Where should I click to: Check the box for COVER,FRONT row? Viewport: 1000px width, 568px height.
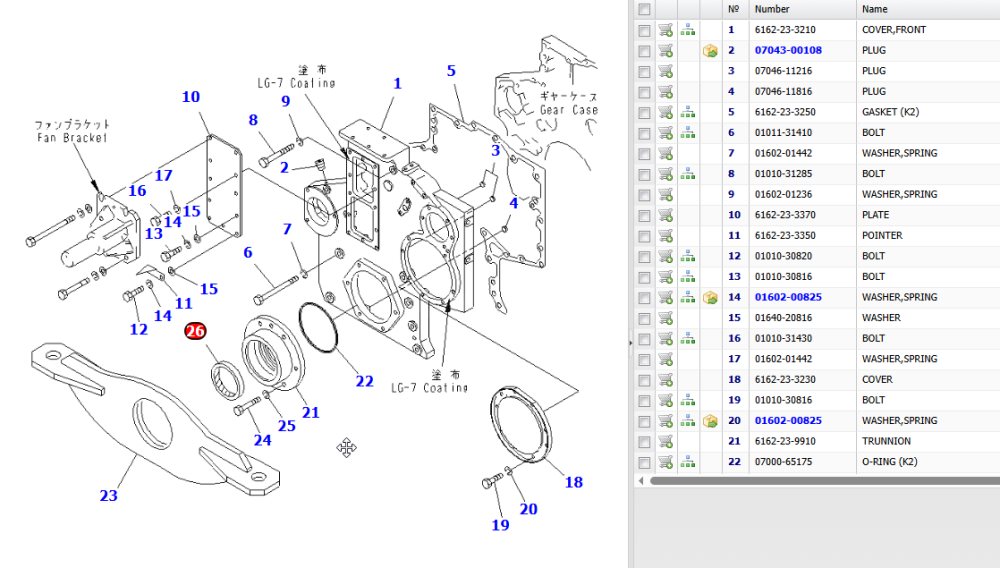coord(644,30)
